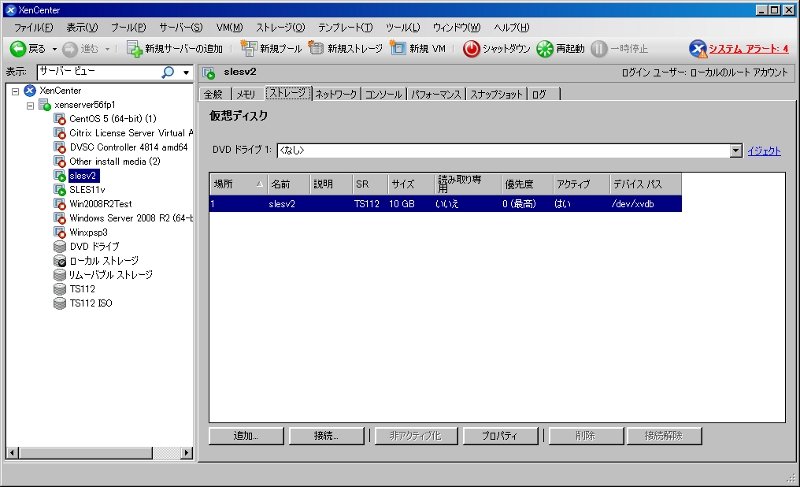Collapse the XenCenter tree node
This screenshot has height=487, width=800.
click(x=16, y=91)
